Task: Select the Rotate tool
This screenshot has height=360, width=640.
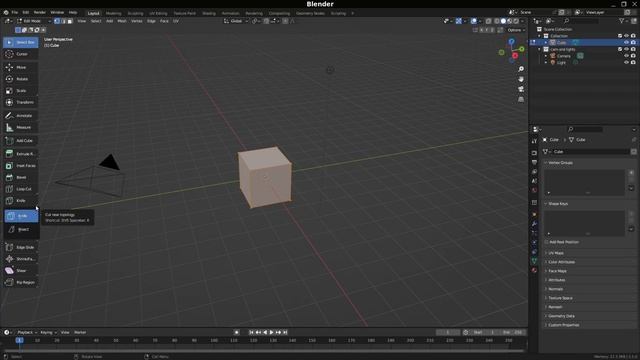Action: click(x=21, y=79)
